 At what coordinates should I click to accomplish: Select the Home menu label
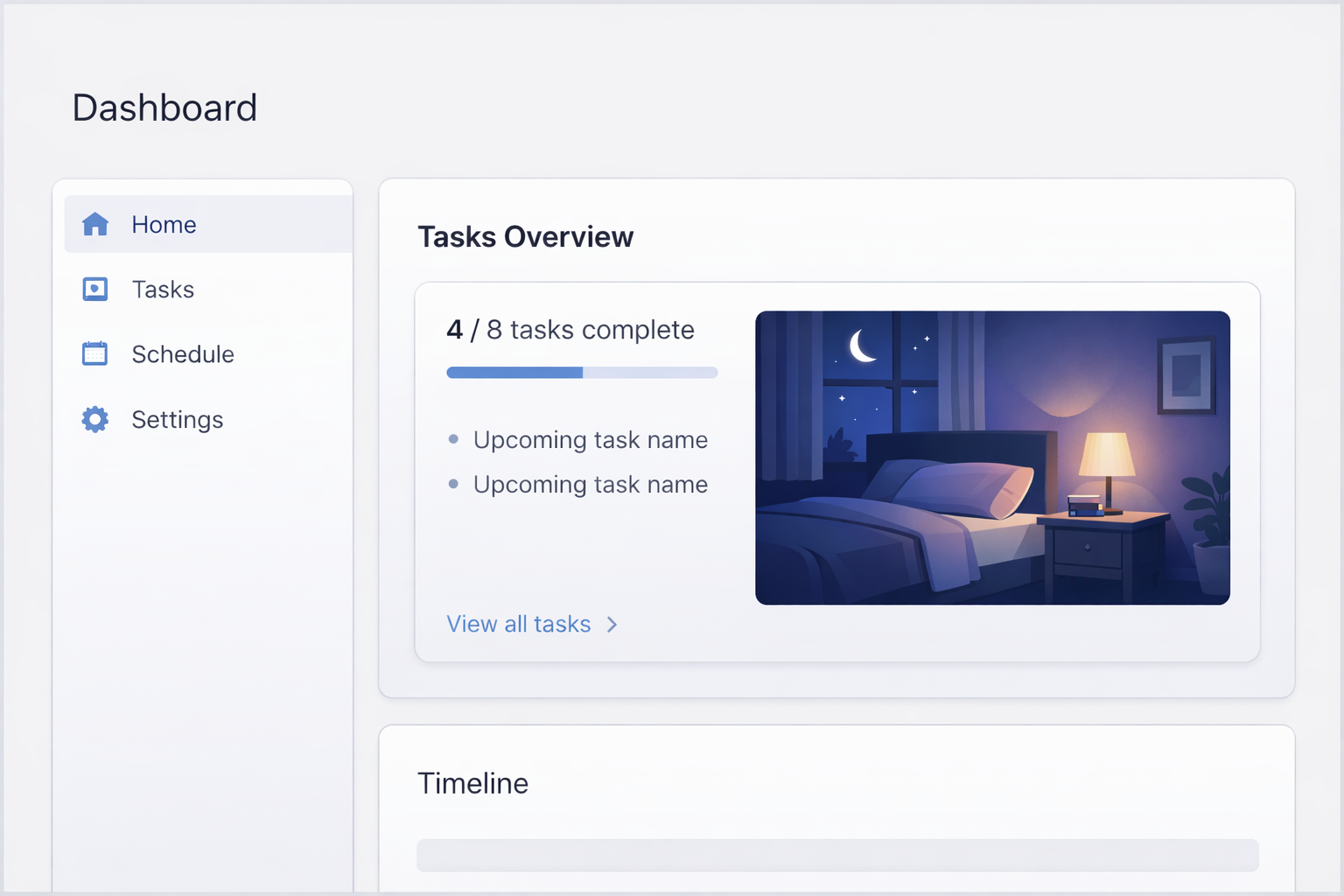164,225
